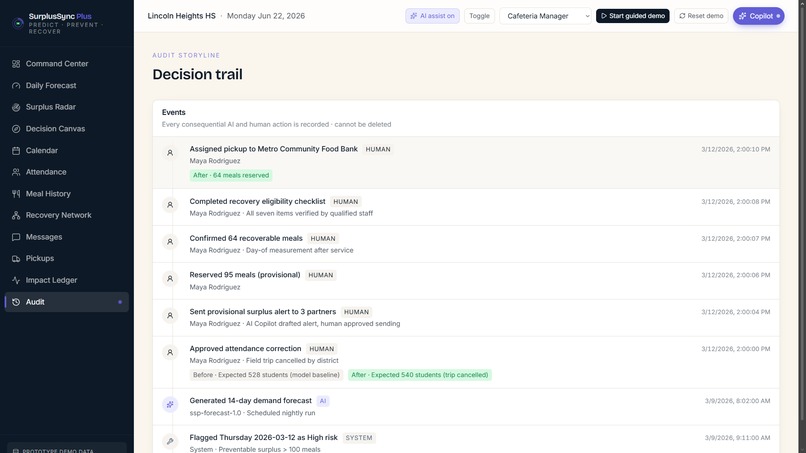Select the Assigned pickup to Metro Community Food Bank event
This screenshot has width=806, height=453.
pos(466,162)
